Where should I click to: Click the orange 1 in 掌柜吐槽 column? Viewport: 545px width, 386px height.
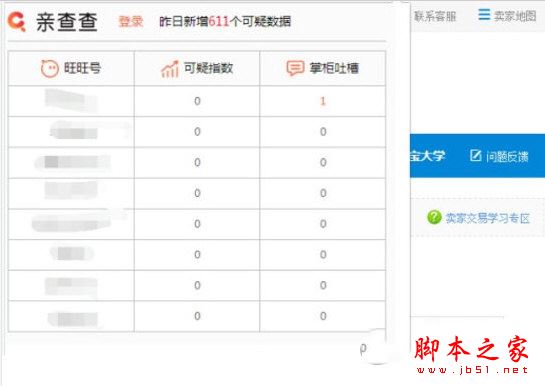point(323,101)
